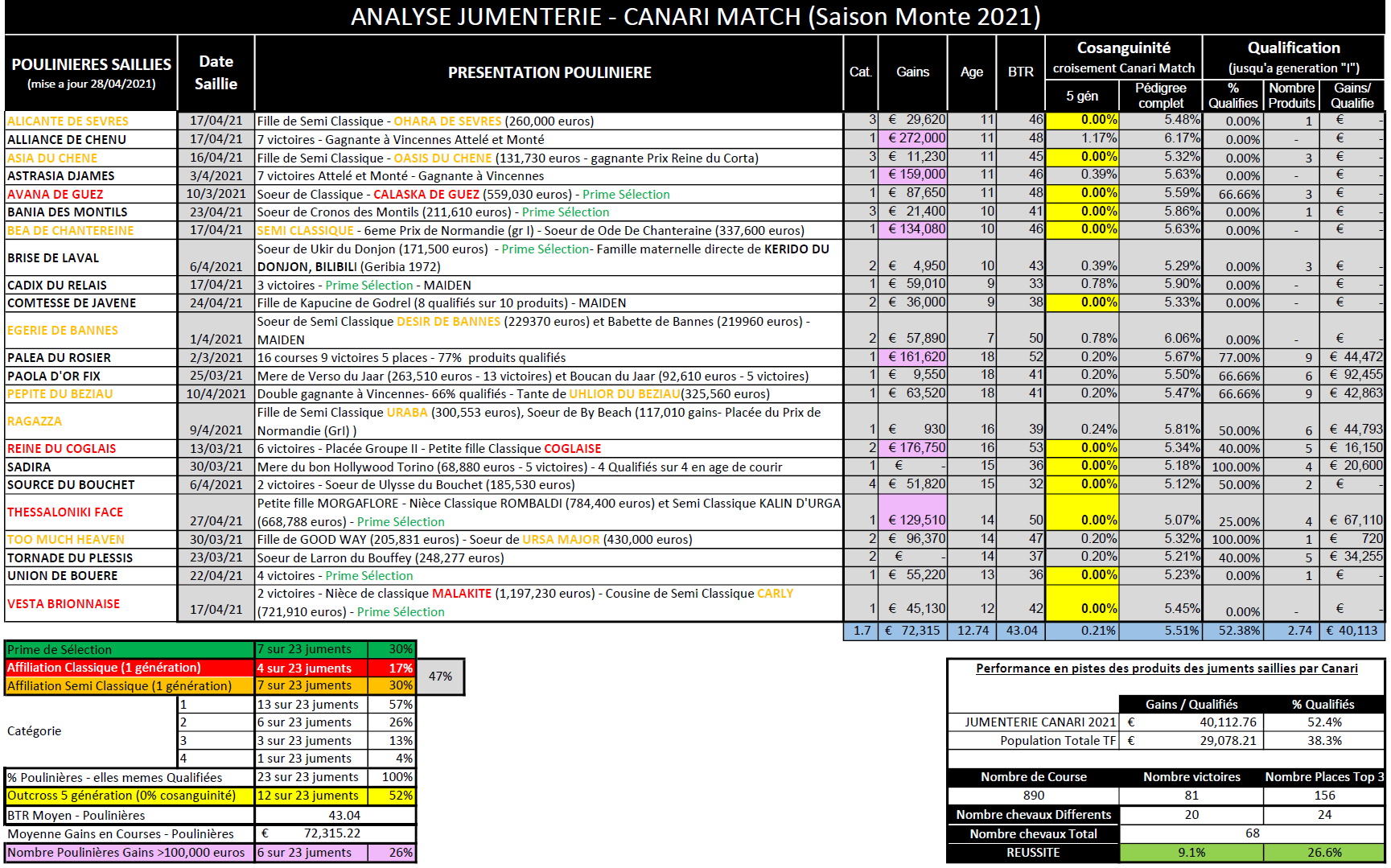The width and height of the screenshot is (1391, 868).
Task: Select the EGERIE DE BANNES name cell
Action: 91,330
